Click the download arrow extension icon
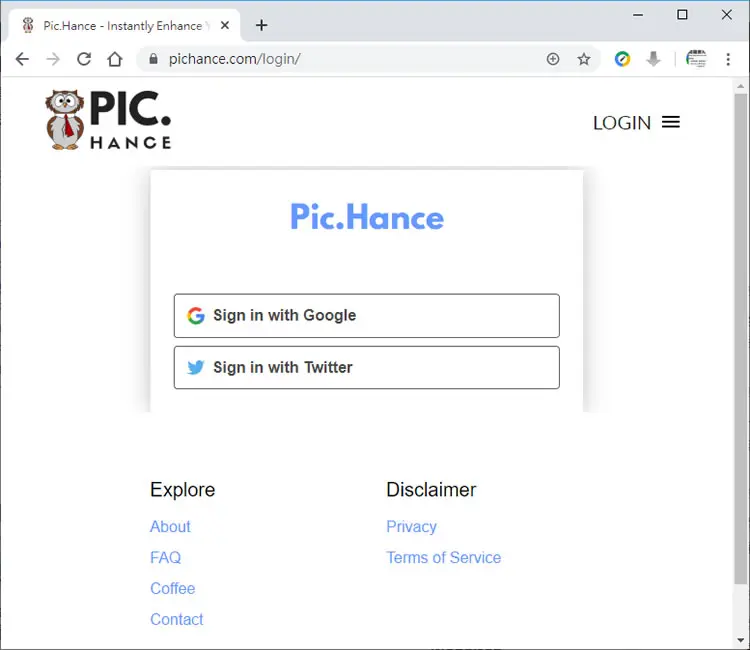This screenshot has width=750, height=650. click(653, 59)
